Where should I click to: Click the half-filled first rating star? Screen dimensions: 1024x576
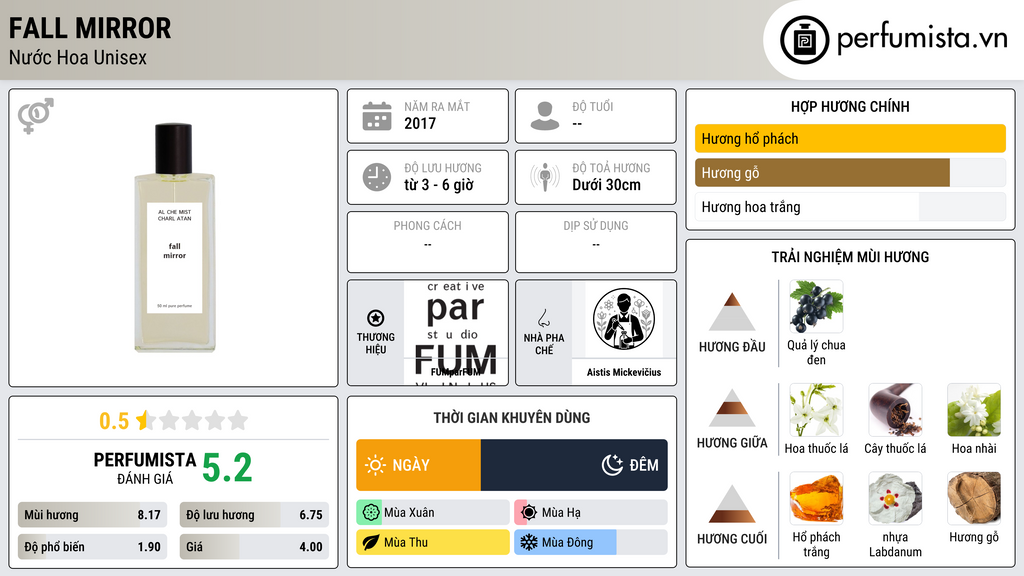[145, 420]
